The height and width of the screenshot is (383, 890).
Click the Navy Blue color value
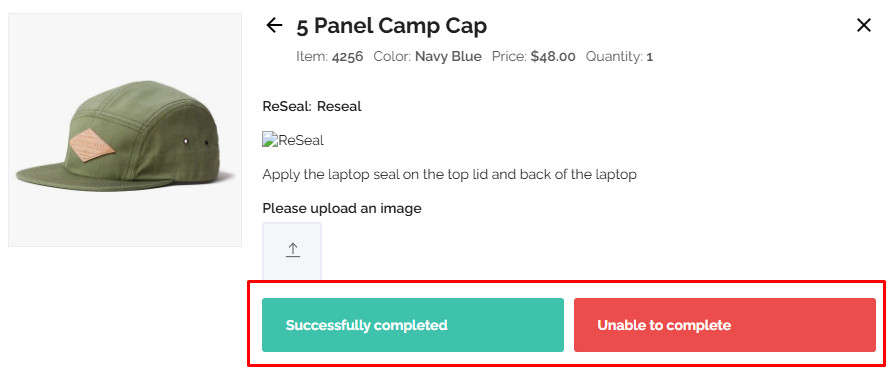click(448, 57)
